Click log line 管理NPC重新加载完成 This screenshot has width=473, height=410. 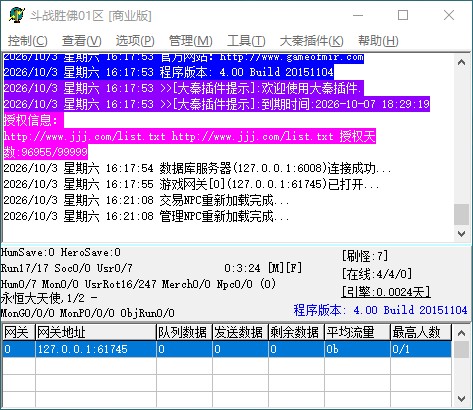tap(146, 216)
